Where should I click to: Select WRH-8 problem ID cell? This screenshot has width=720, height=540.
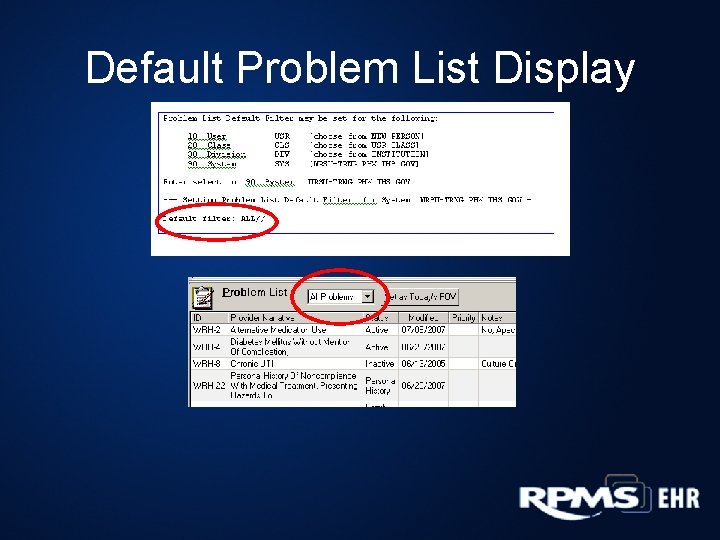click(207, 364)
